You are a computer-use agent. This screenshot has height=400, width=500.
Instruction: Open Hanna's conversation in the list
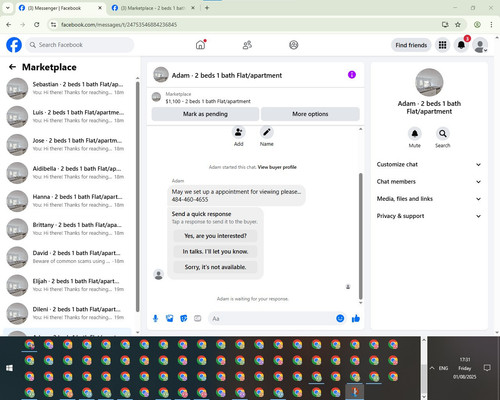click(x=67, y=201)
